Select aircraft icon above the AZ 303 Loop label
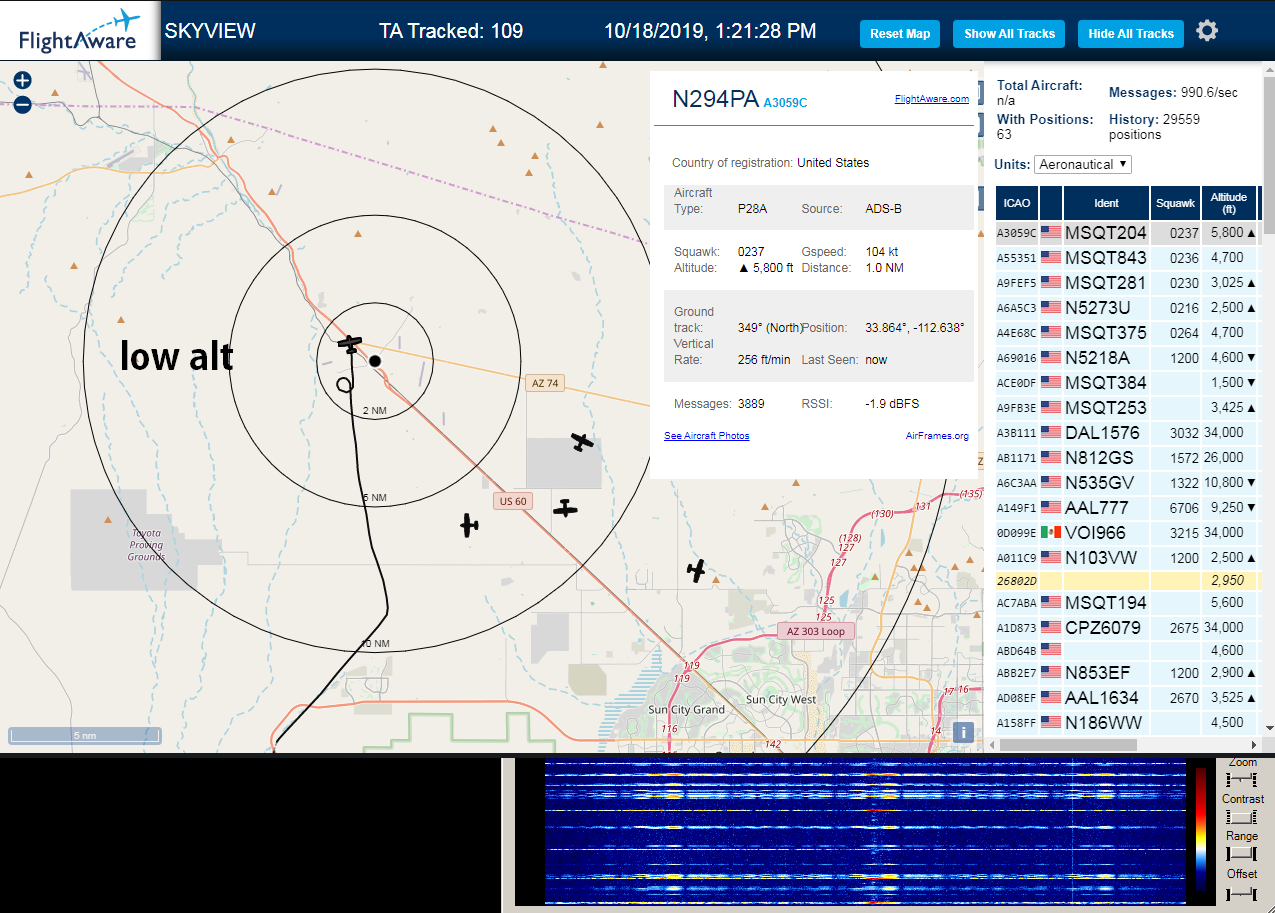This screenshot has height=913, width=1275. (x=697, y=570)
